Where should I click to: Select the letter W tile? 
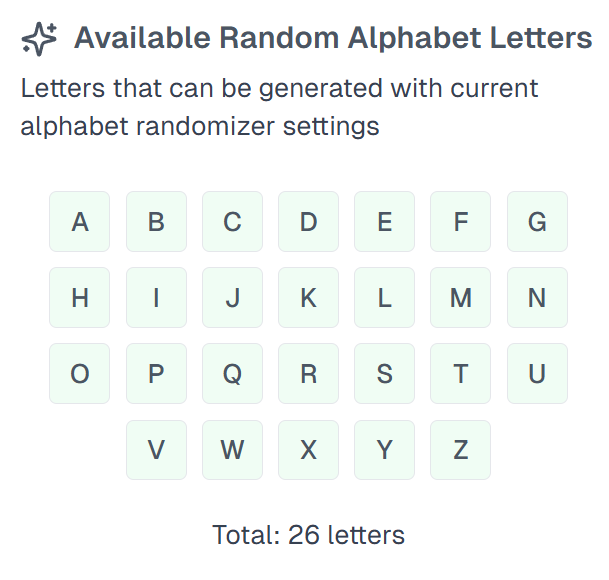[232, 450]
